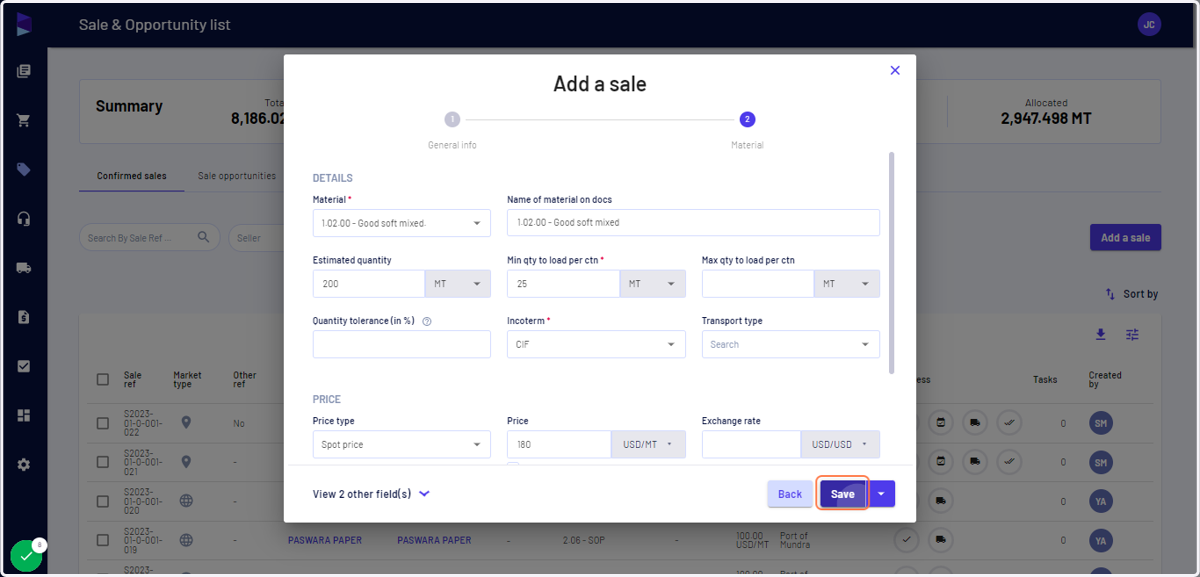Image resolution: width=1200 pixels, height=577 pixels.
Task: Tick the checkbox for sale S2023-01-0-001-022
Action: (x=103, y=423)
